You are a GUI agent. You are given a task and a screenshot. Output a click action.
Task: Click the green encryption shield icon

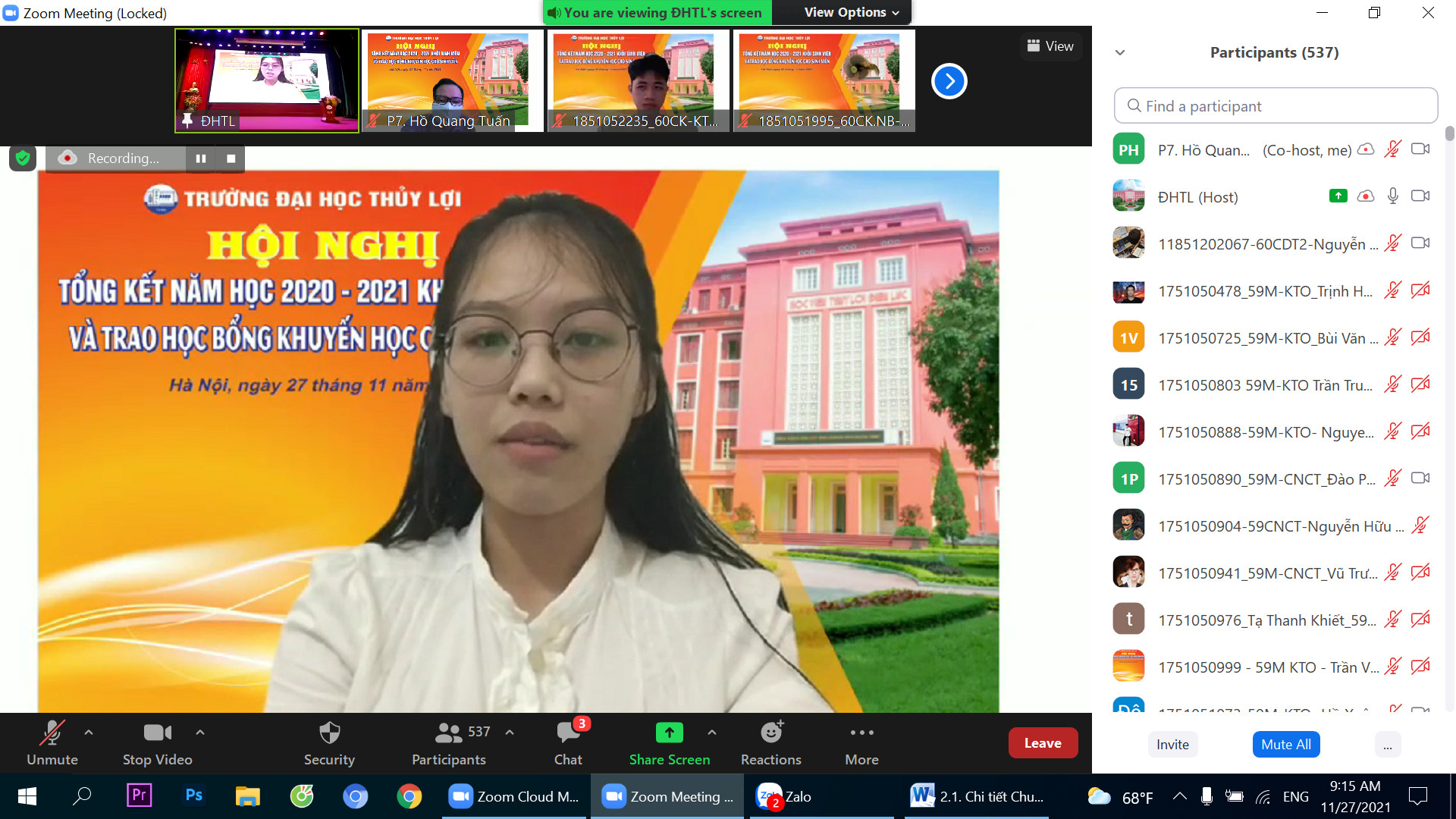pos(23,158)
